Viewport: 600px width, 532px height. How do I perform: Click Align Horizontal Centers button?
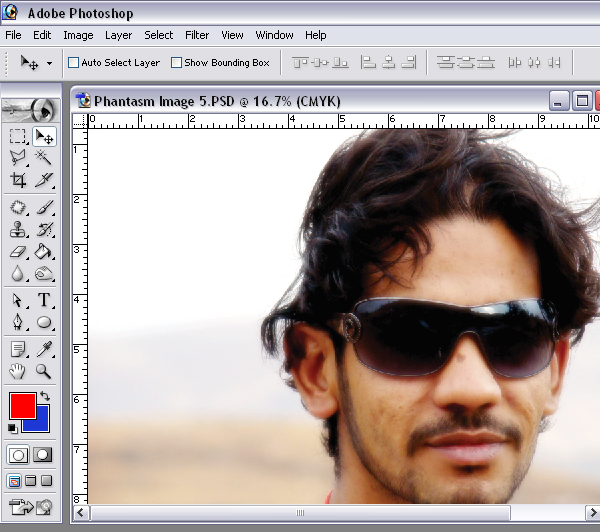pyautogui.click(x=389, y=62)
